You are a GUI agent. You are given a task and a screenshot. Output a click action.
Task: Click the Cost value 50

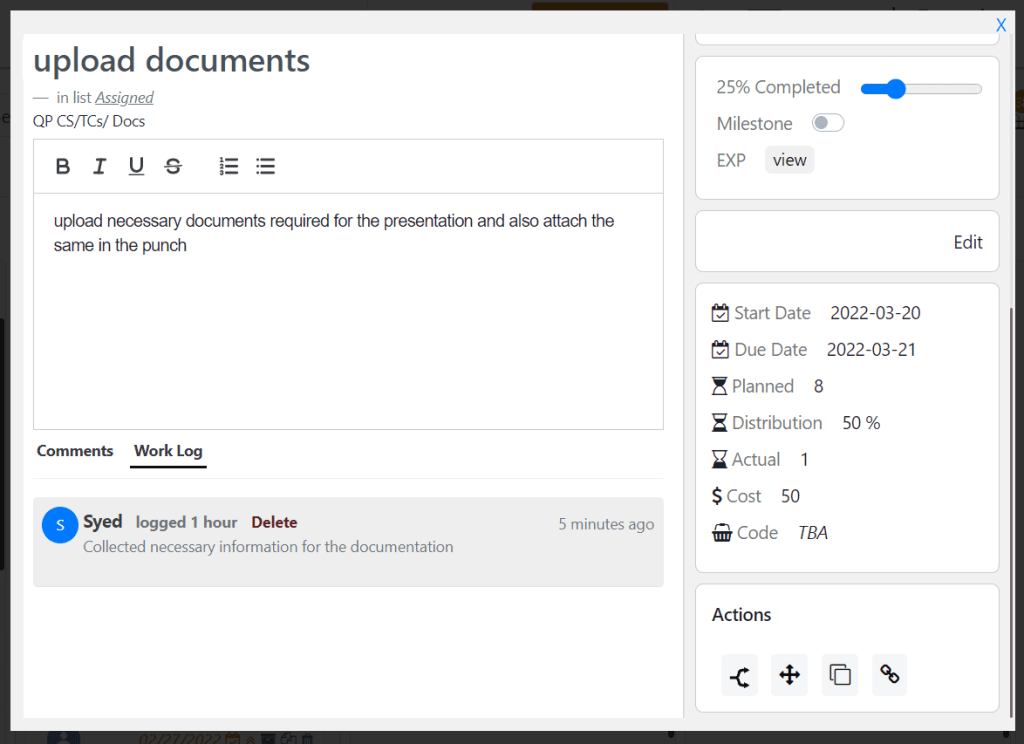[x=790, y=496]
